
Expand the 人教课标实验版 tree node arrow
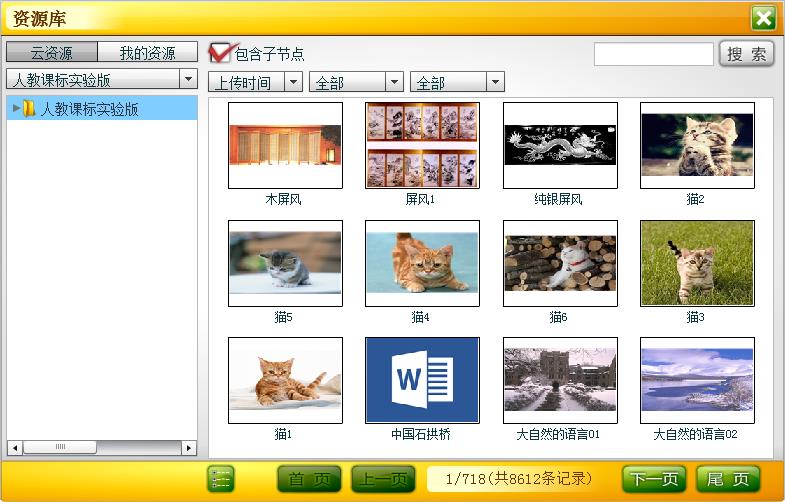point(16,108)
